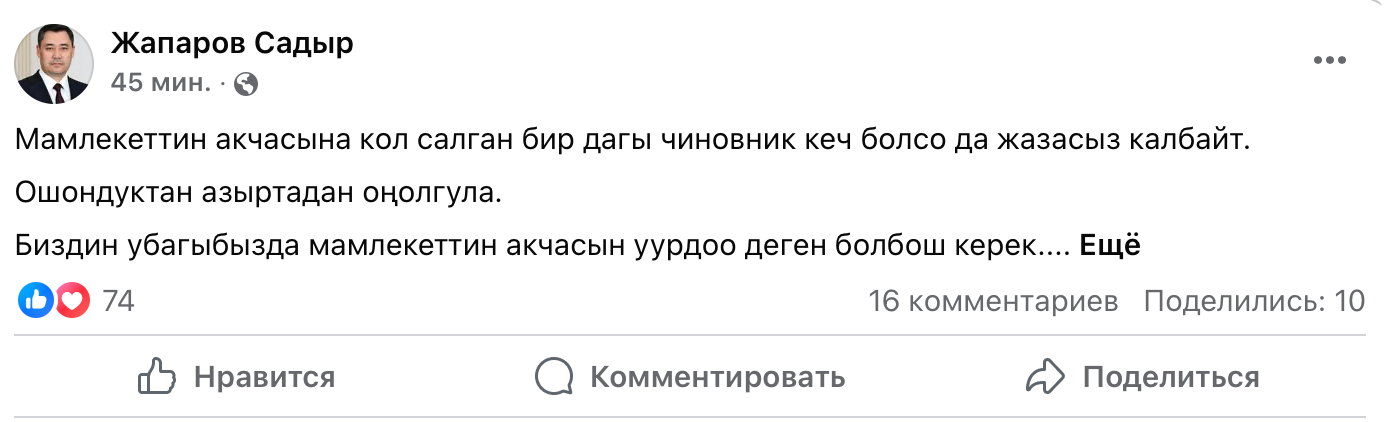This screenshot has width=1386, height=422.
Task: View the Поделились: 10 shares list
Action: pyautogui.click(x=1254, y=301)
